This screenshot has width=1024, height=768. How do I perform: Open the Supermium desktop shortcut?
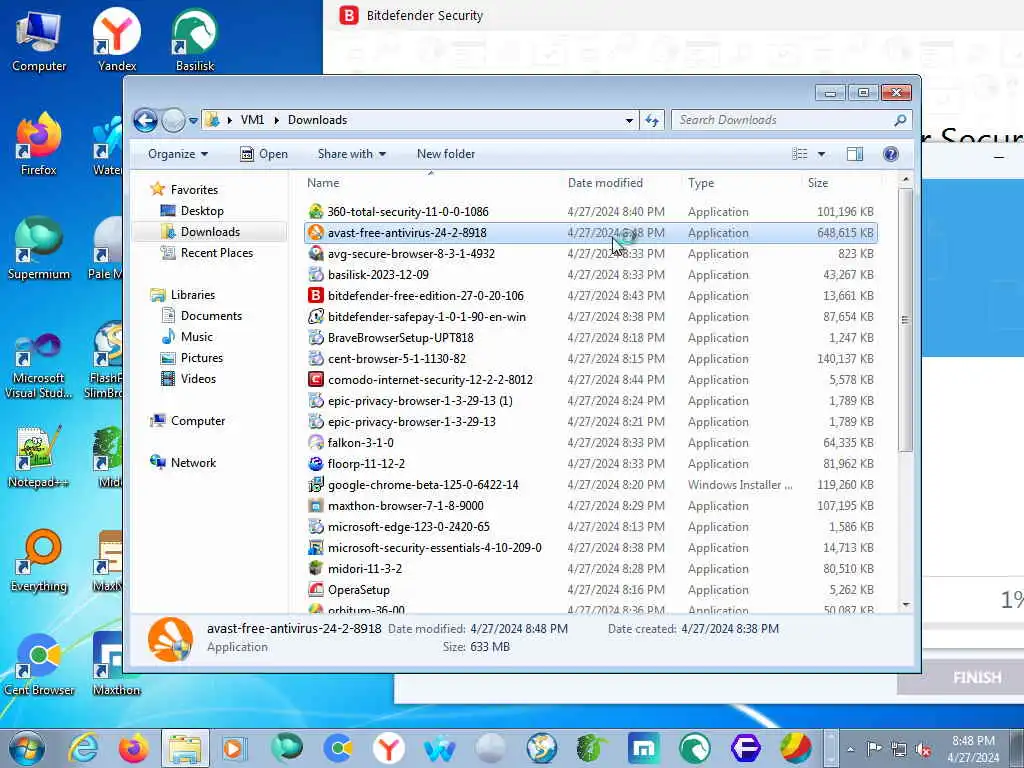39,248
